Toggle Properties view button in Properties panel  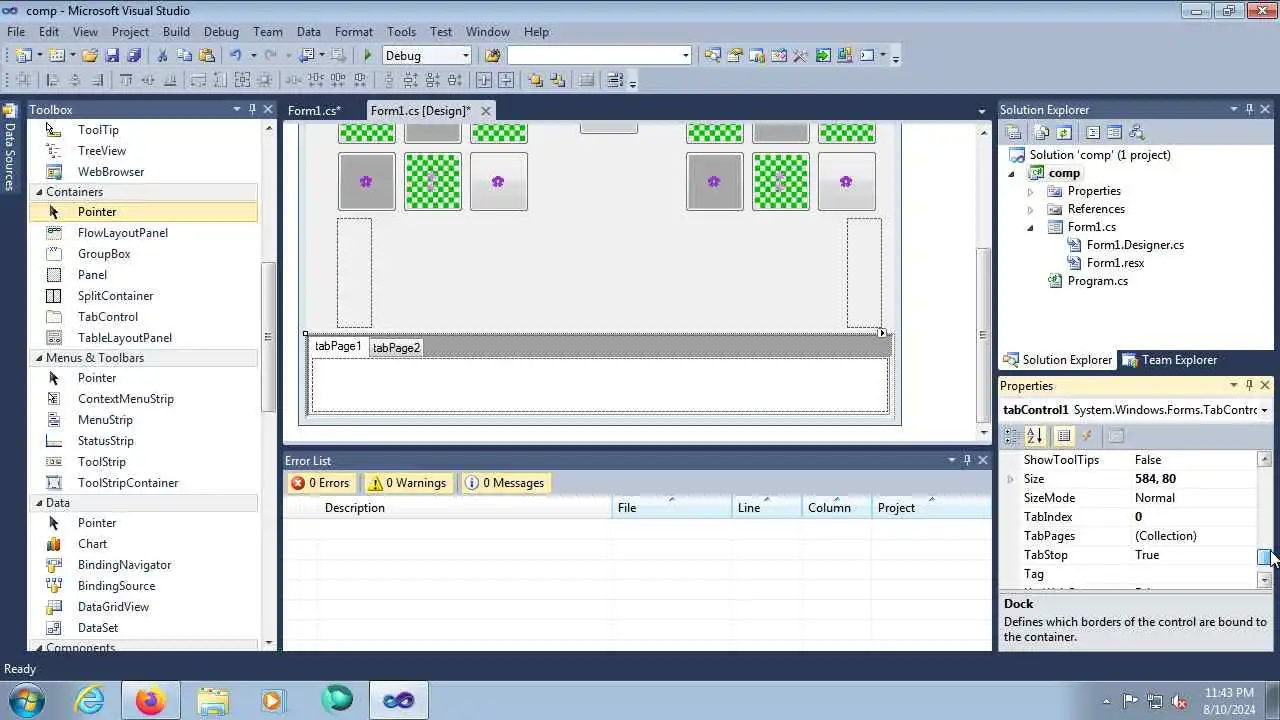[x=1064, y=436]
